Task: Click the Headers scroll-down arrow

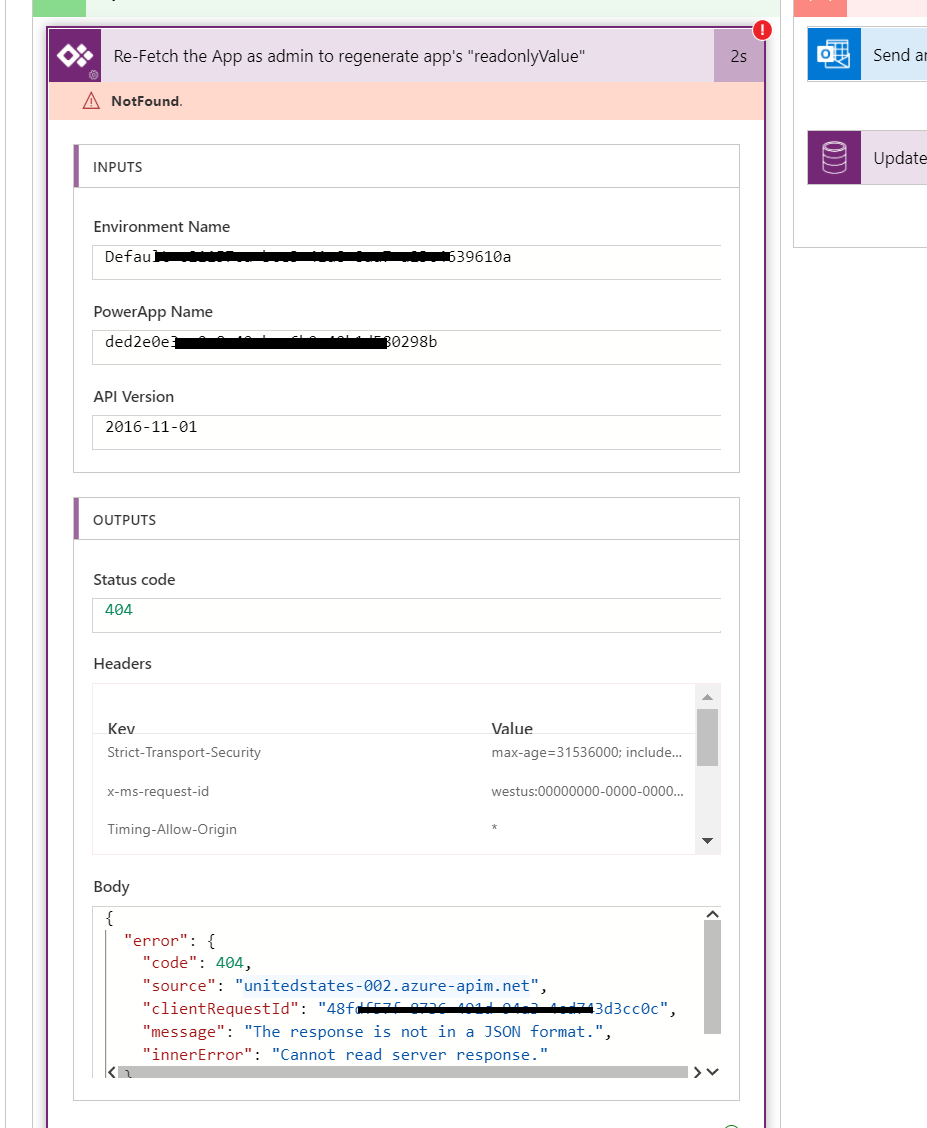Action: click(x=708, y=840)
